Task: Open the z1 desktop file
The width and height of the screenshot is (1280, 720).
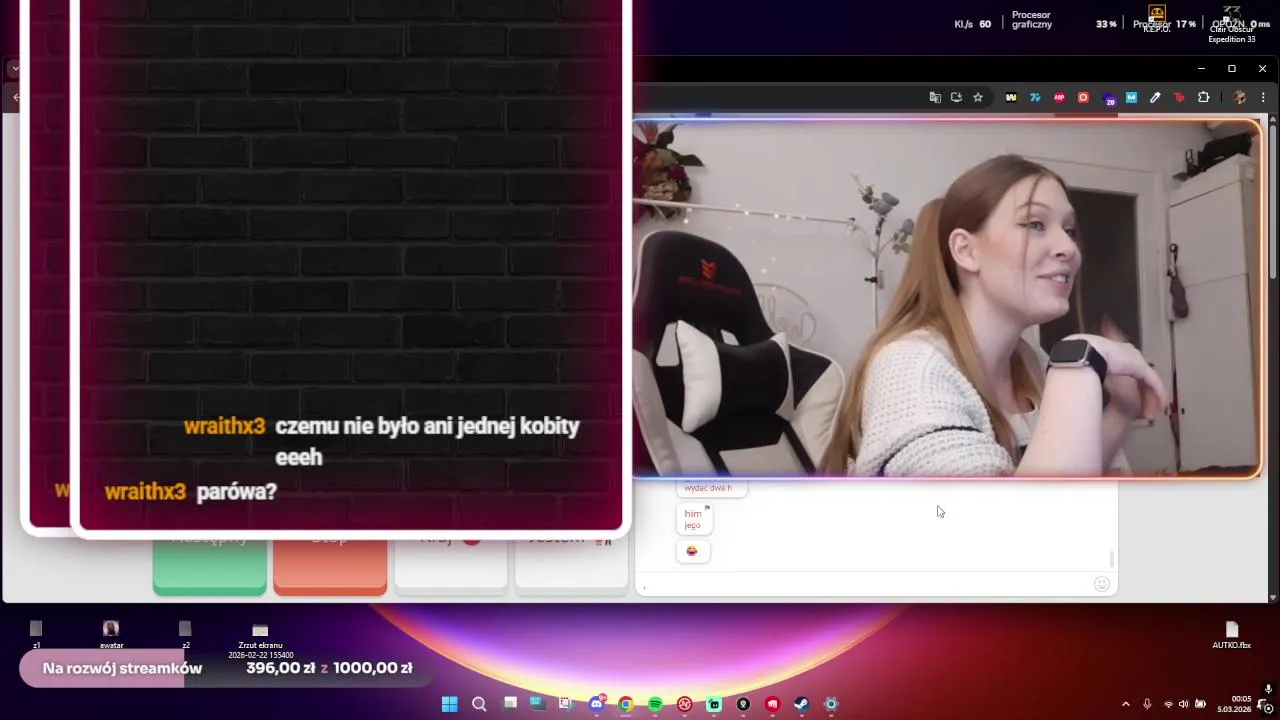Action: 36,634
